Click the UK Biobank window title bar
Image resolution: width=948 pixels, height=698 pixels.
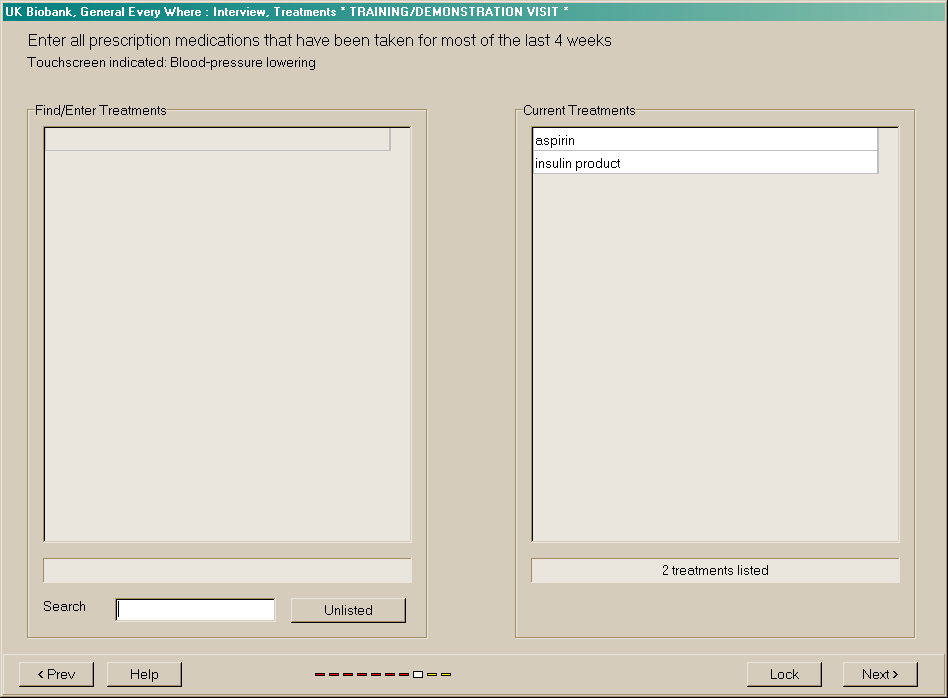coord(474,12)
